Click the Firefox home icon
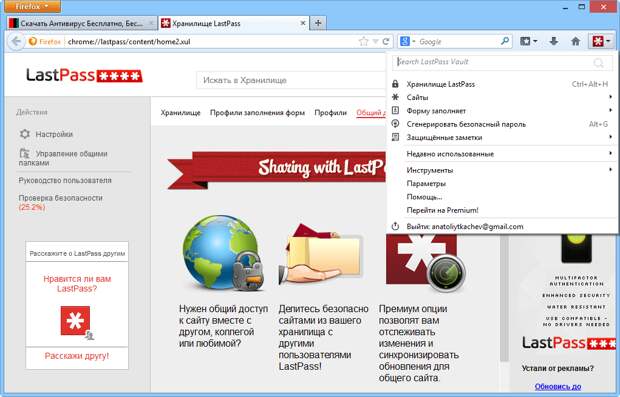This screenshot has height=397, width=620. pyautogui.click(x=576, y=41)
